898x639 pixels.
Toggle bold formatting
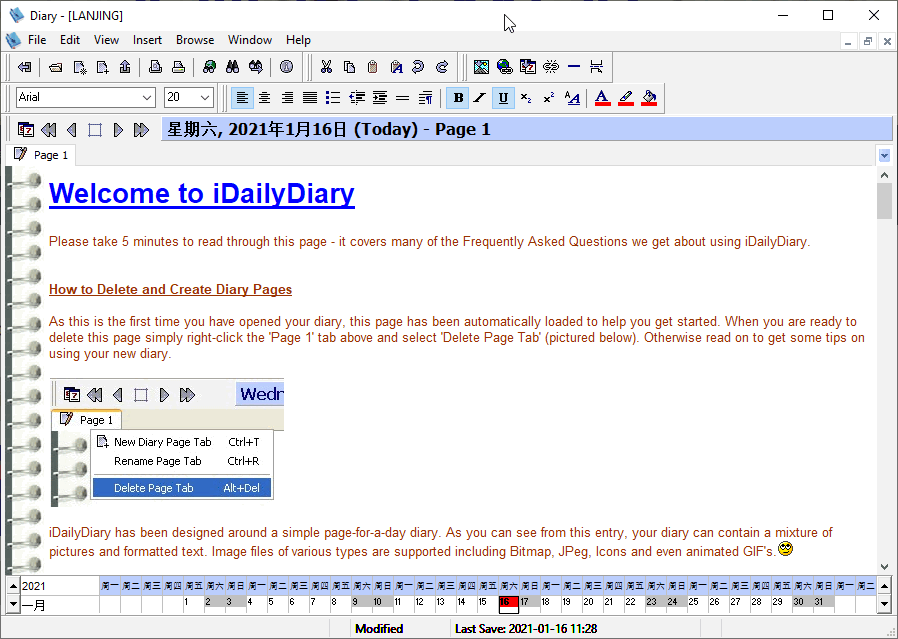458,97
